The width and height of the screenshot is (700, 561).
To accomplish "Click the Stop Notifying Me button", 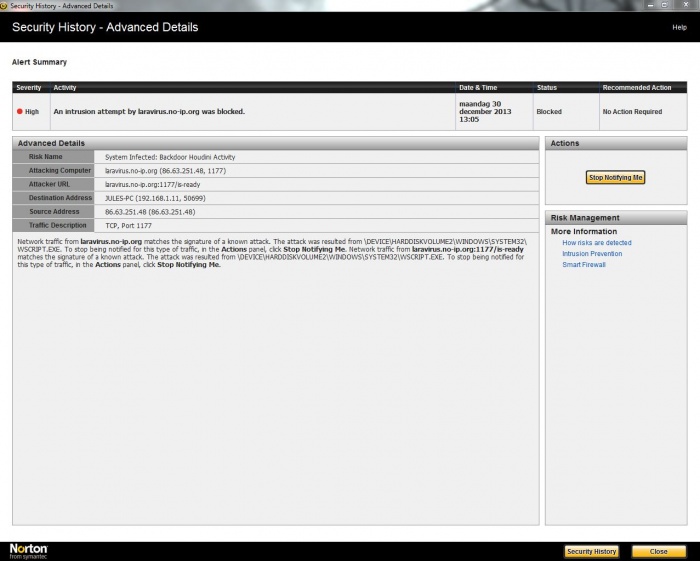I will pos(615,178).
